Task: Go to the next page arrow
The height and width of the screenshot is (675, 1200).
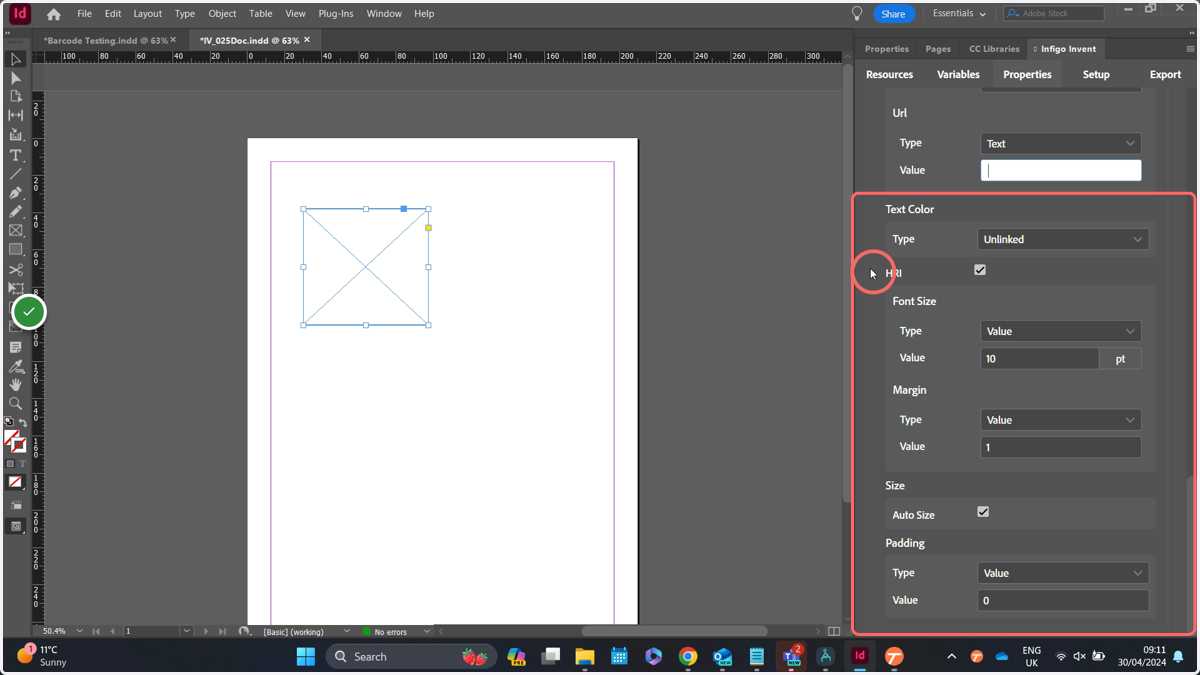Action: (206, 631)
